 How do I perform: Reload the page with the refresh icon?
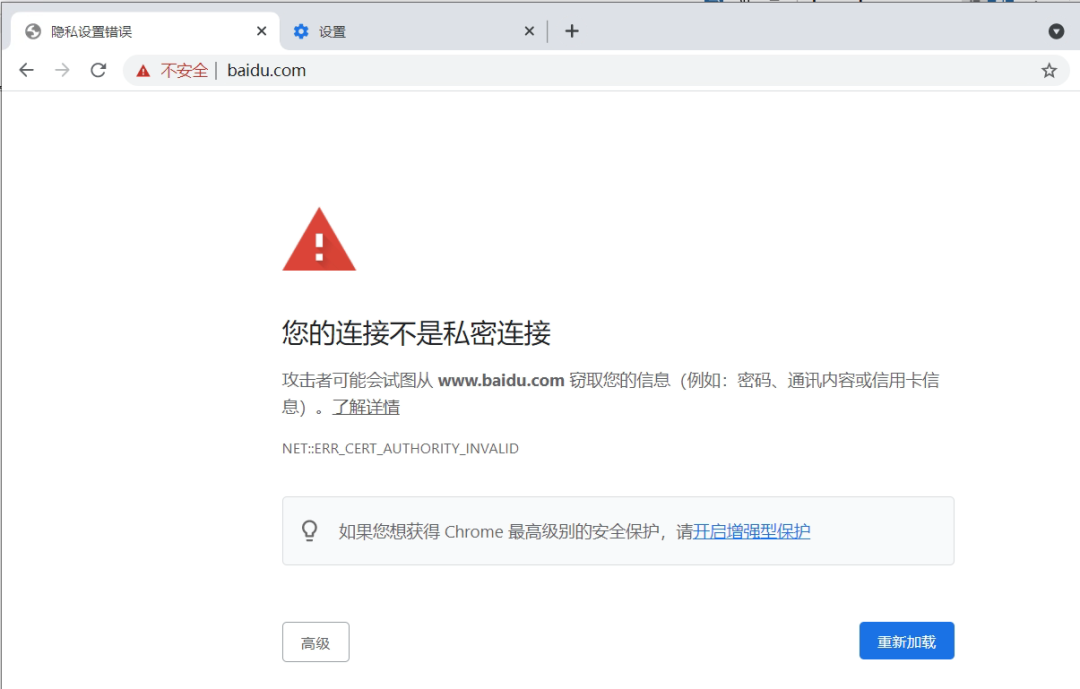pyautogui.click(x=98, y=70)
